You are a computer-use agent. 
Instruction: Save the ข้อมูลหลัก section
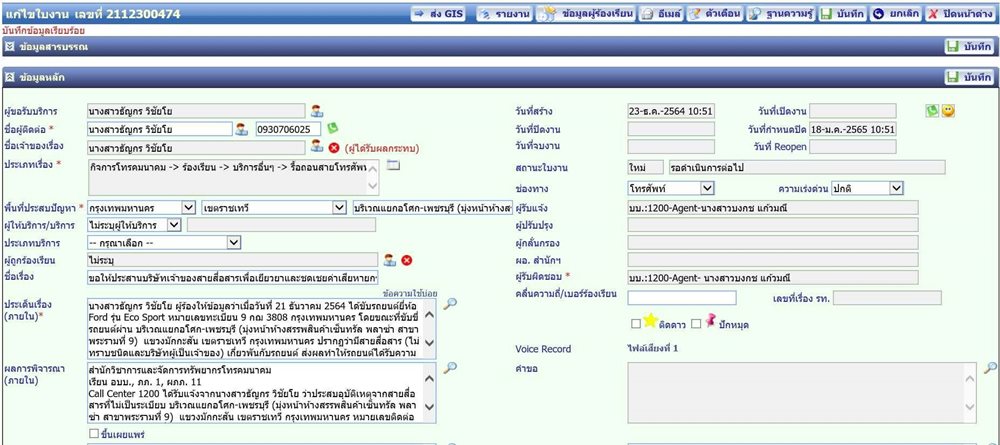click(x=969, y=77)
